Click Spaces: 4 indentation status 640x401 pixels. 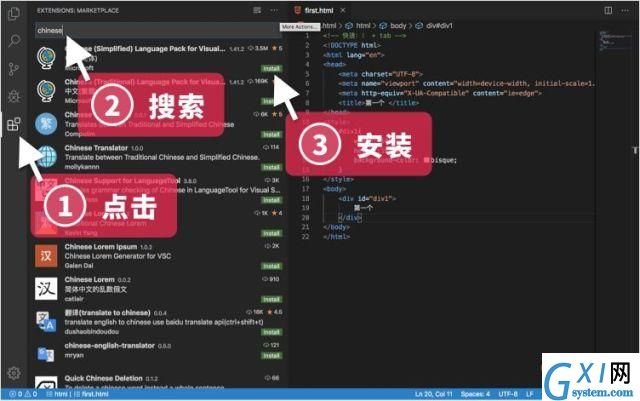click(475, 394)
